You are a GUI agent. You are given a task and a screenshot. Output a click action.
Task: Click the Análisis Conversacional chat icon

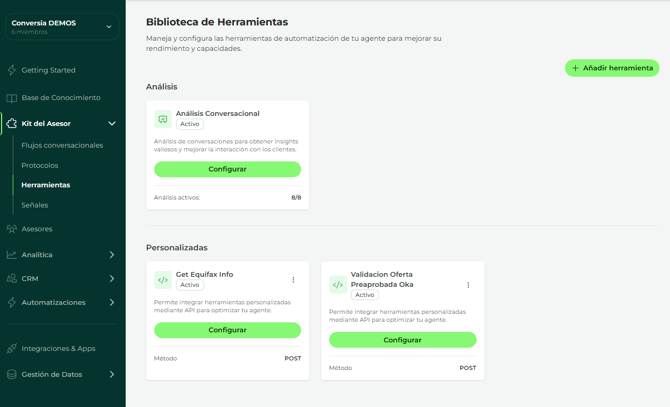click(x=163, y=119)
